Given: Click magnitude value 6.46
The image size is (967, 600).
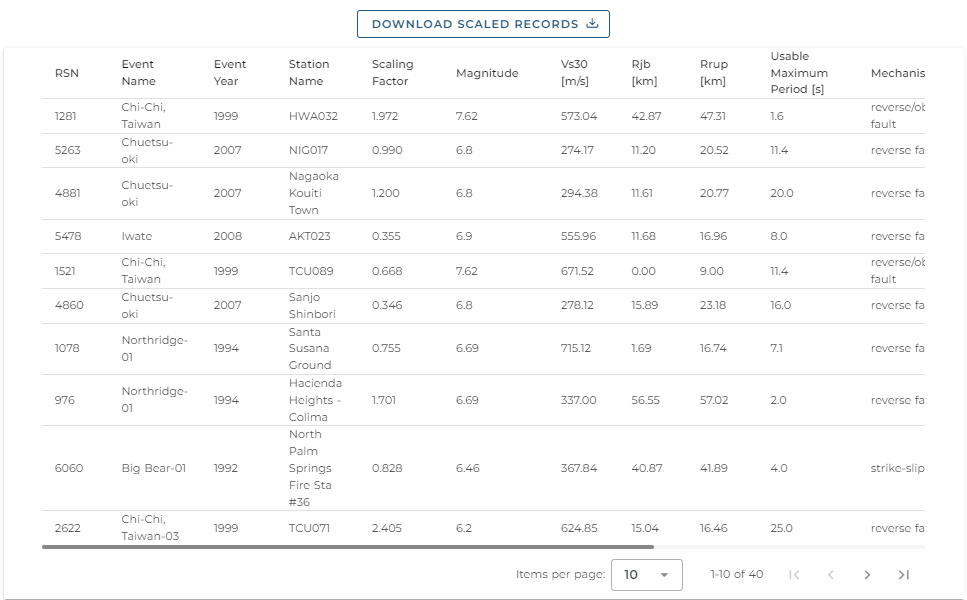Looking at the screenshot, I should 467,468.
